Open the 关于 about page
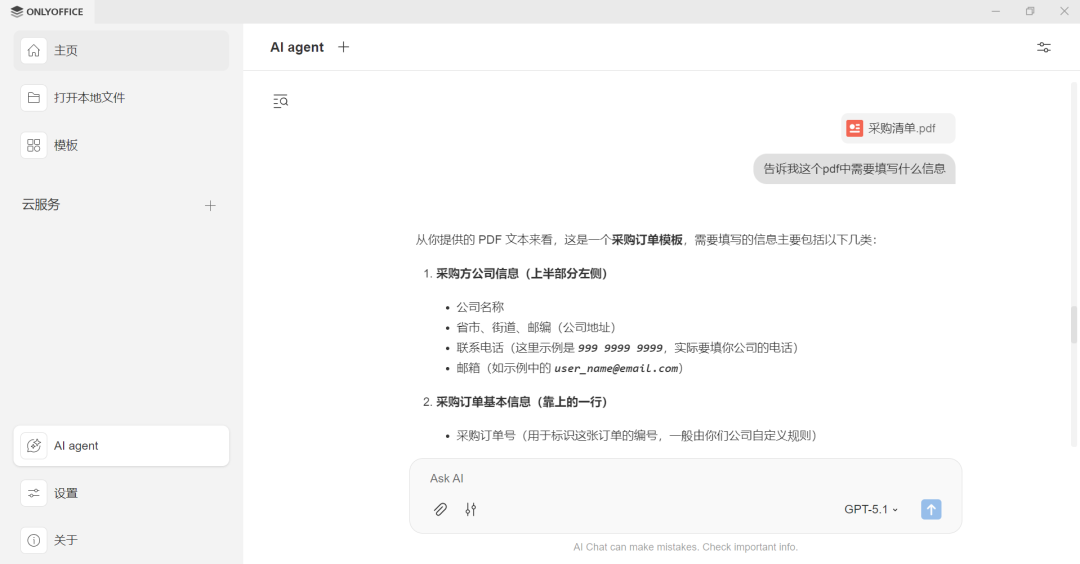The height and width of the screenshot is (564, 1080). [x=121, y=541]
